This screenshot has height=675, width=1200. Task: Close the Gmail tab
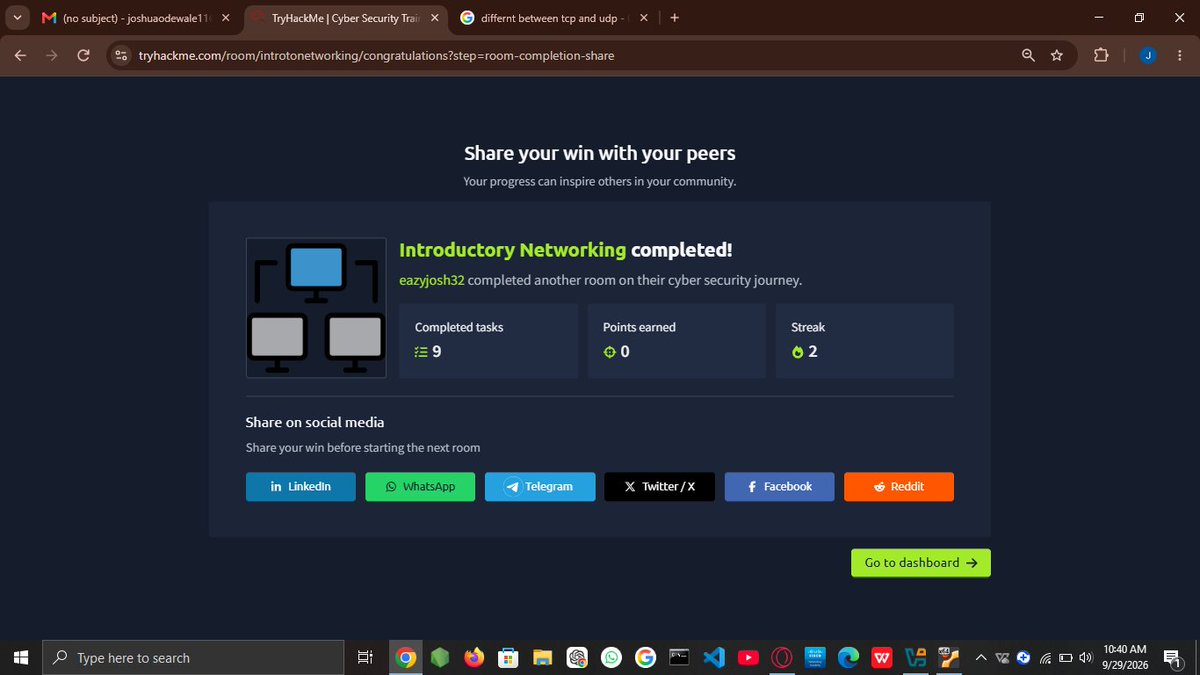coord(225,17)
